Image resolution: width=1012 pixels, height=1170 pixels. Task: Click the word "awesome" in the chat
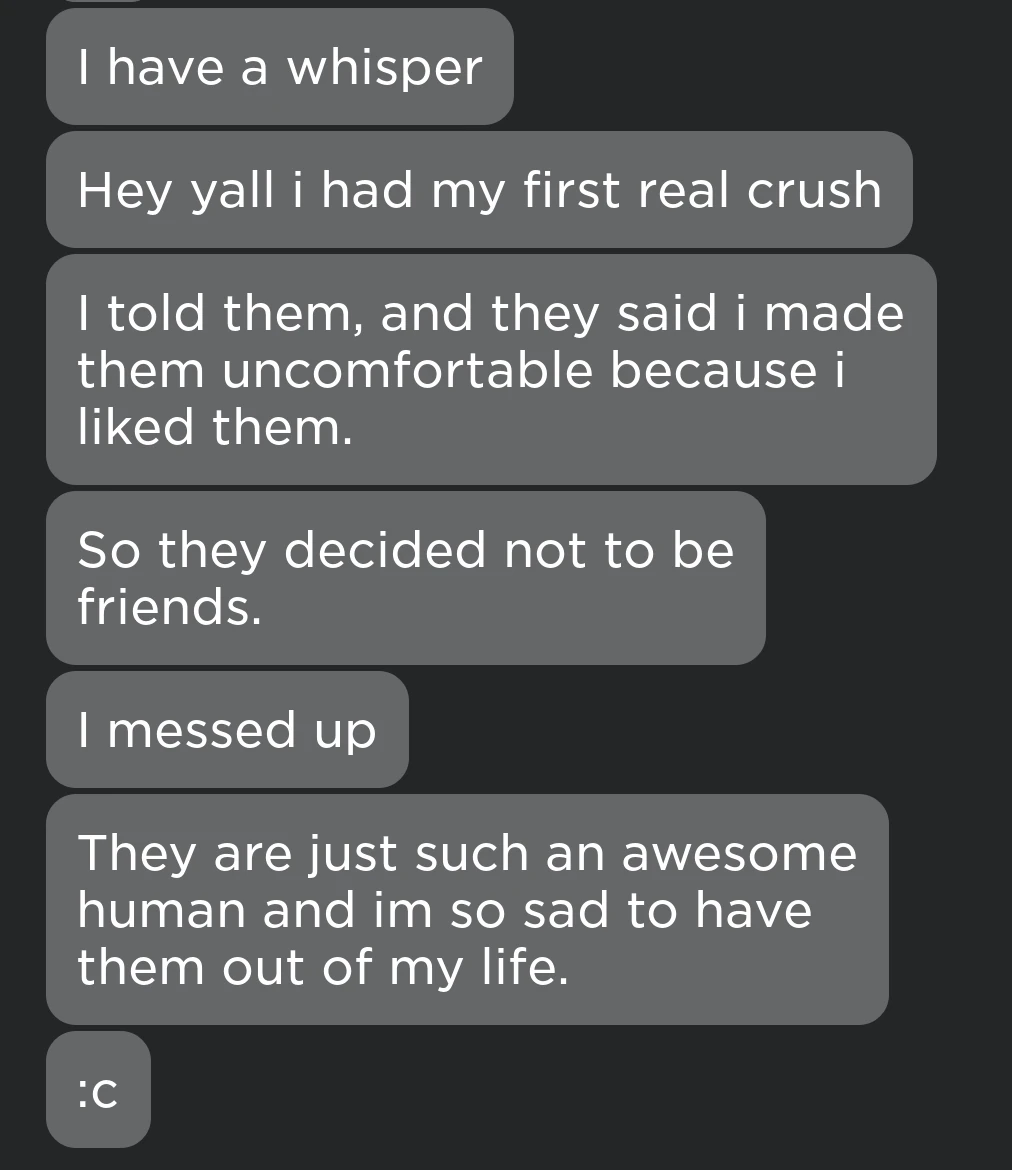tap(738, 854)
